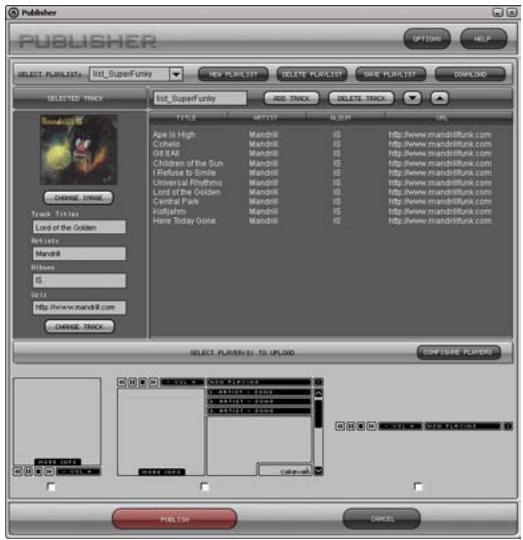
Task: Adjust volume control on left square player
Action: point(79,471)
